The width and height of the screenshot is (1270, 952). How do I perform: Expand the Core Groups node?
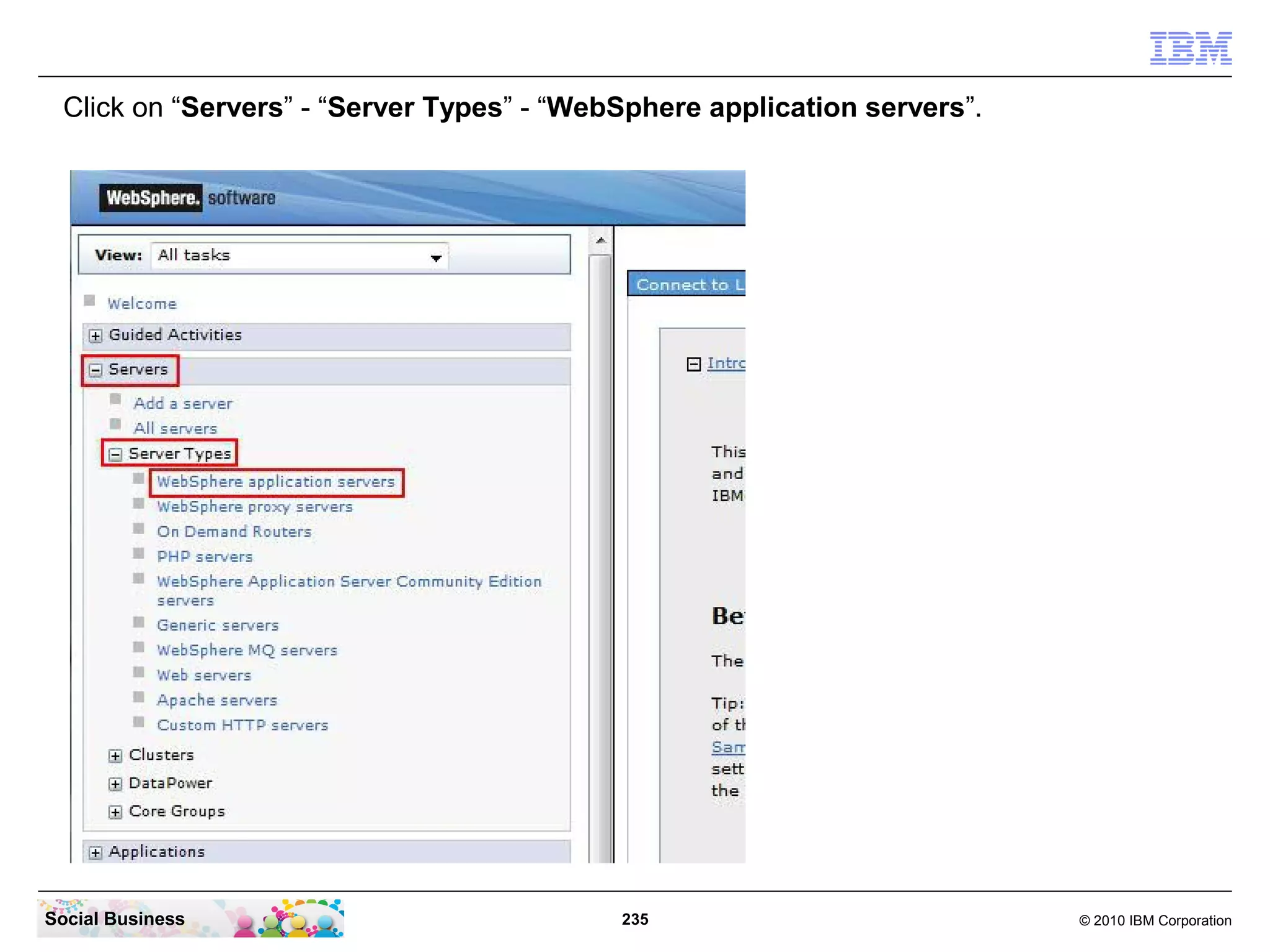(115, 812)
